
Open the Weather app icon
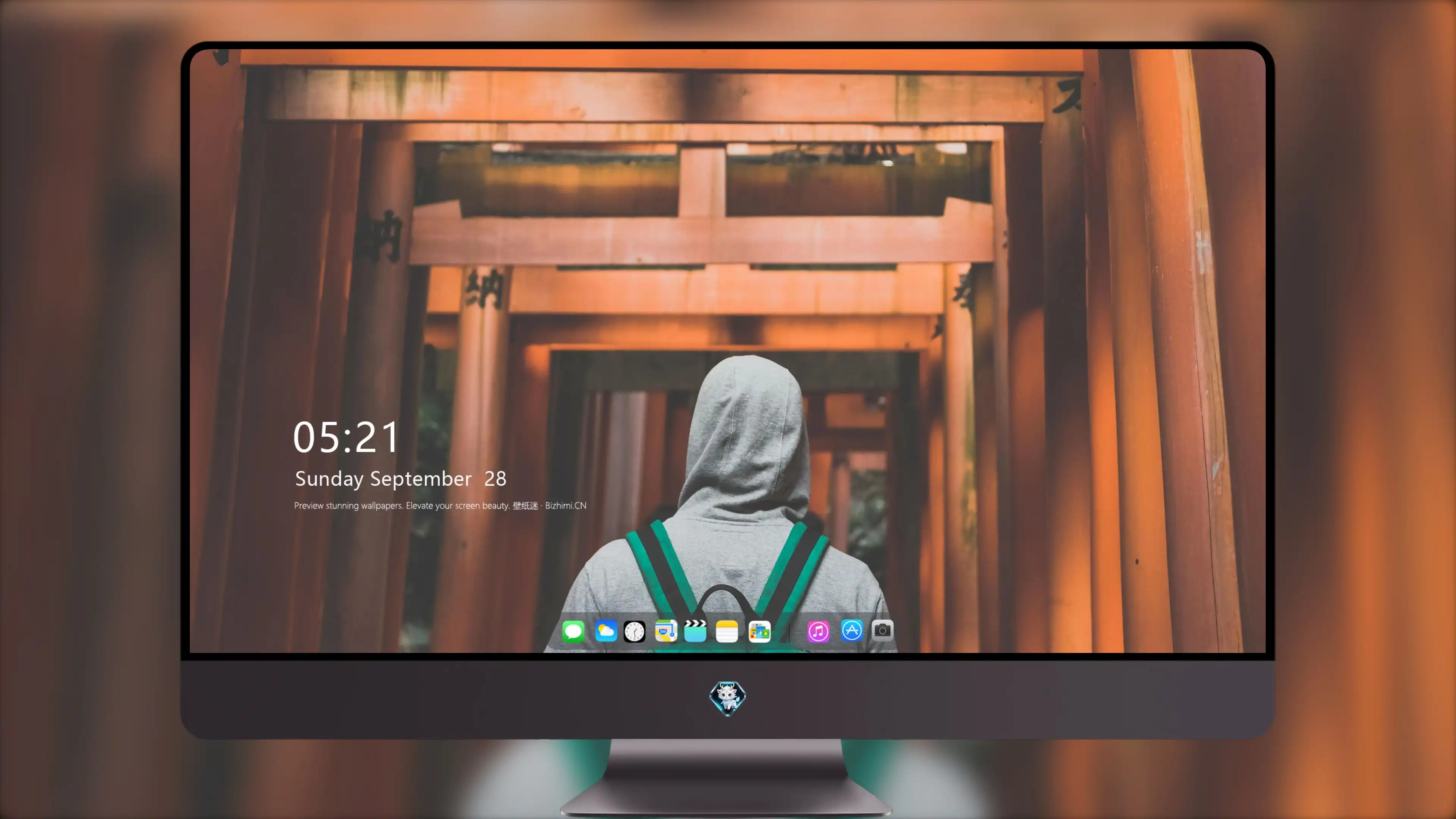606,631
